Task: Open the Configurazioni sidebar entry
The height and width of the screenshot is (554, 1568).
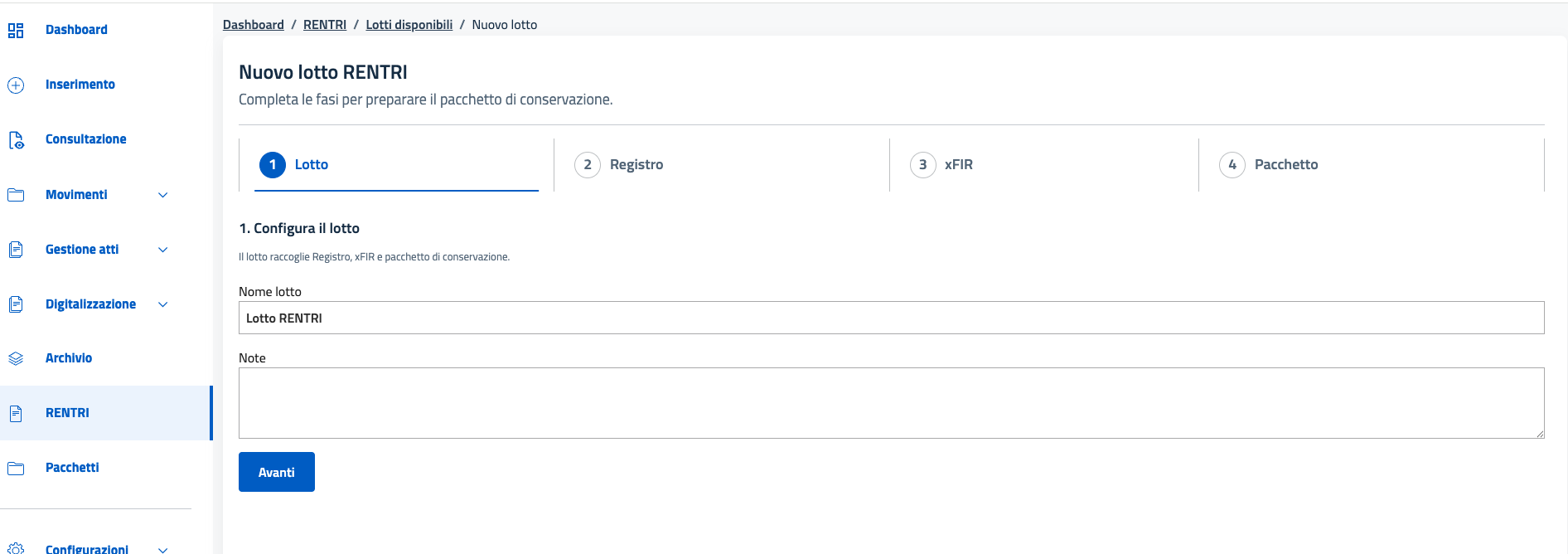Action: 87,549
